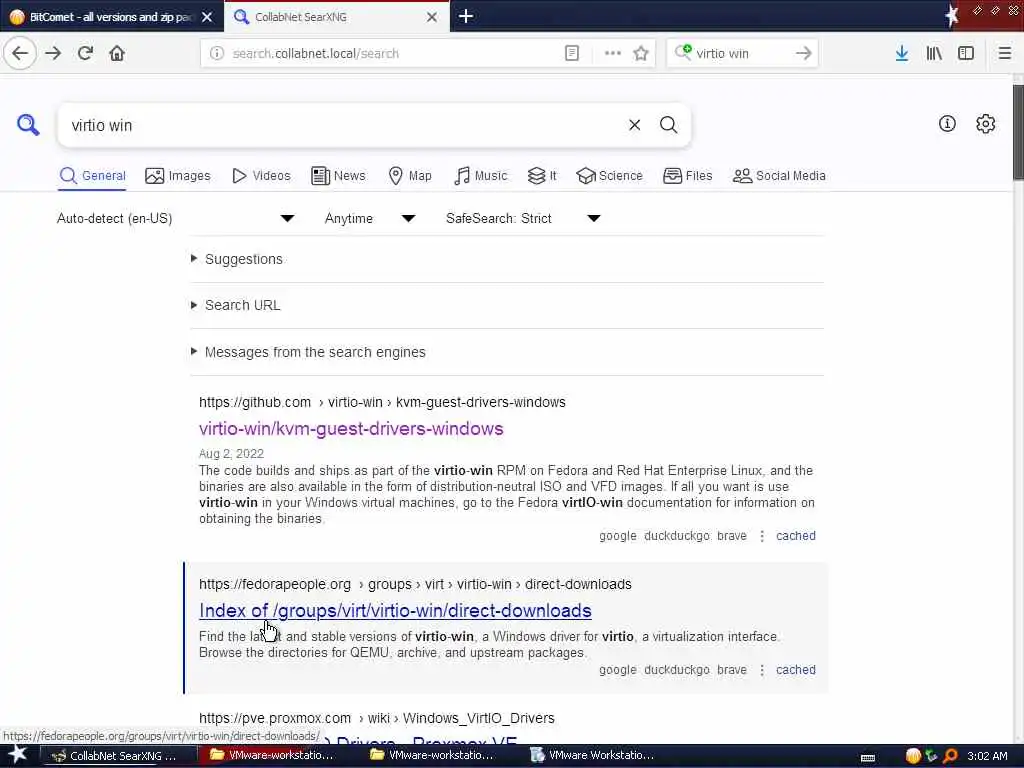
Task: Open virtio-win/kvm-guest-drivers-windows result
Action: click(351, 428)
